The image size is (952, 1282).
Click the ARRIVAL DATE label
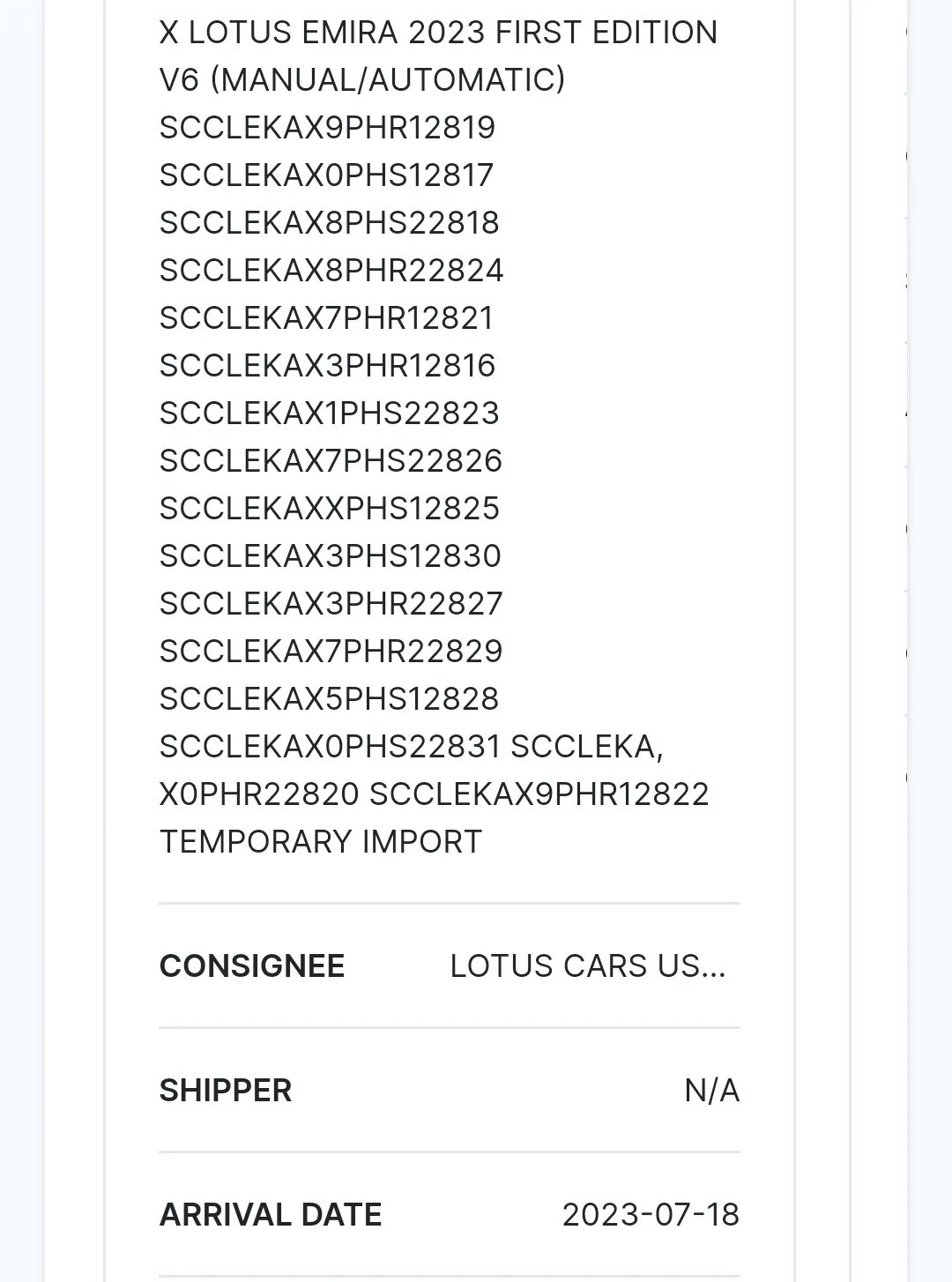click(270, 1215)
